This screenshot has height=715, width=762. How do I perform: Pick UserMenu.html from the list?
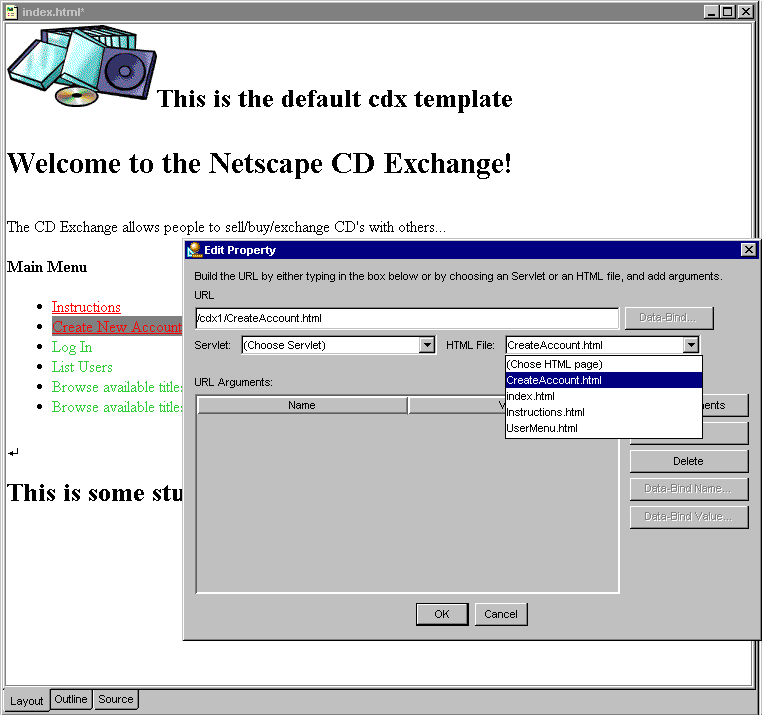pyautogui.click(x=604, y=428)
